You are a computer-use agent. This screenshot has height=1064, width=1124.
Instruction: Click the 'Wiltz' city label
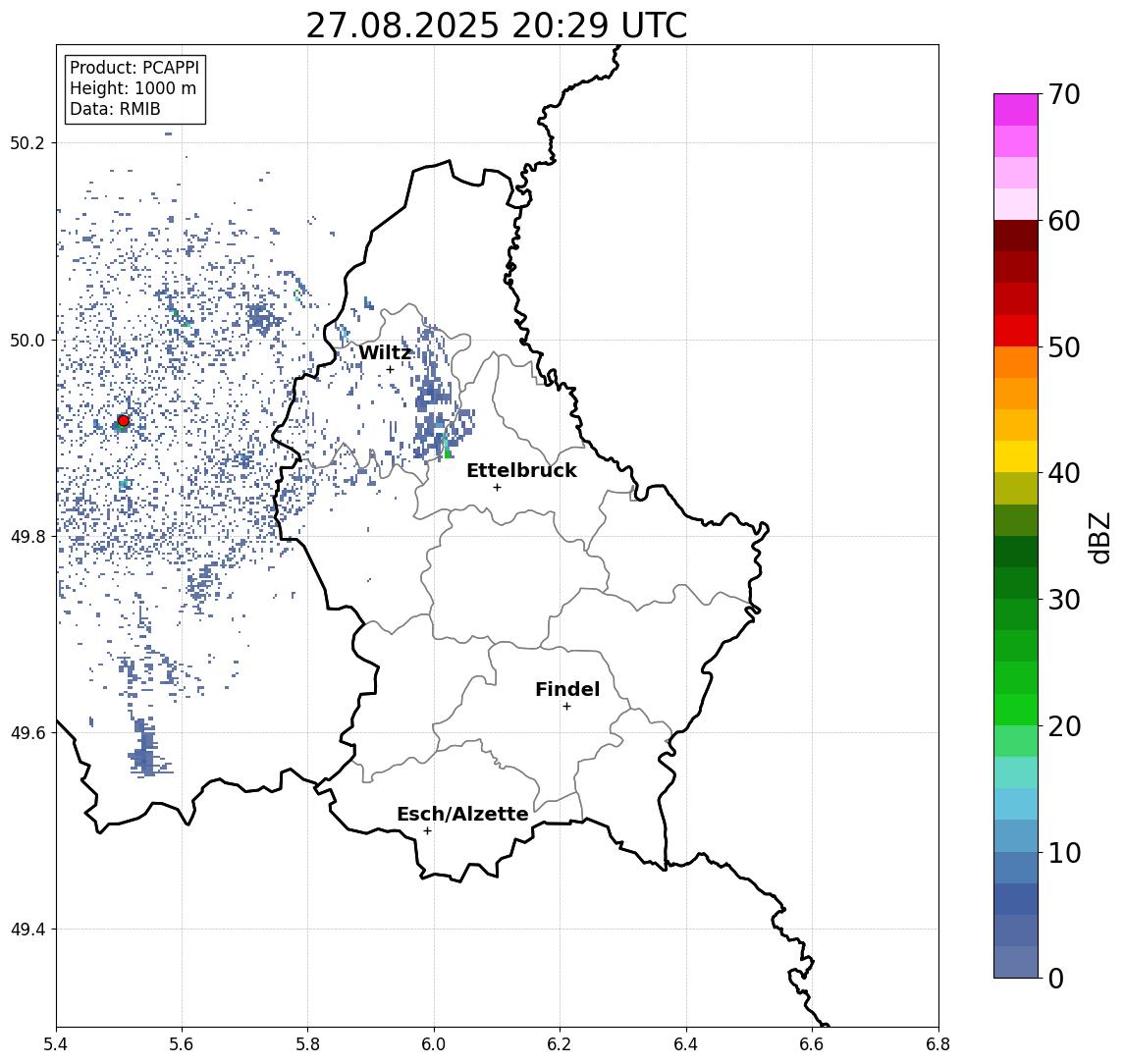click(x=385, y=352)
